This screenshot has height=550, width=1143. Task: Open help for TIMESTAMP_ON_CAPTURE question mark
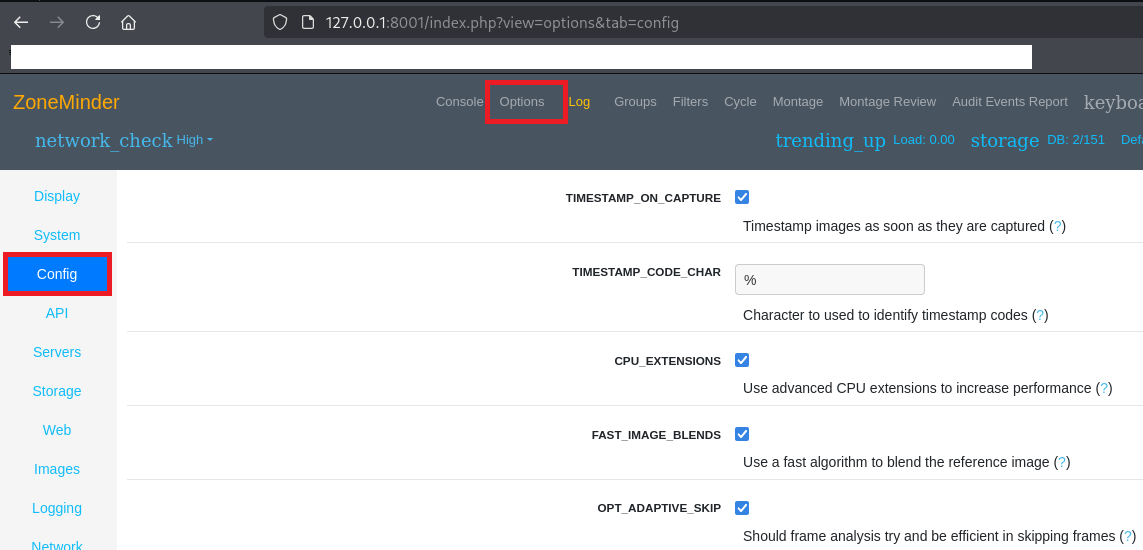(1058, 227)
